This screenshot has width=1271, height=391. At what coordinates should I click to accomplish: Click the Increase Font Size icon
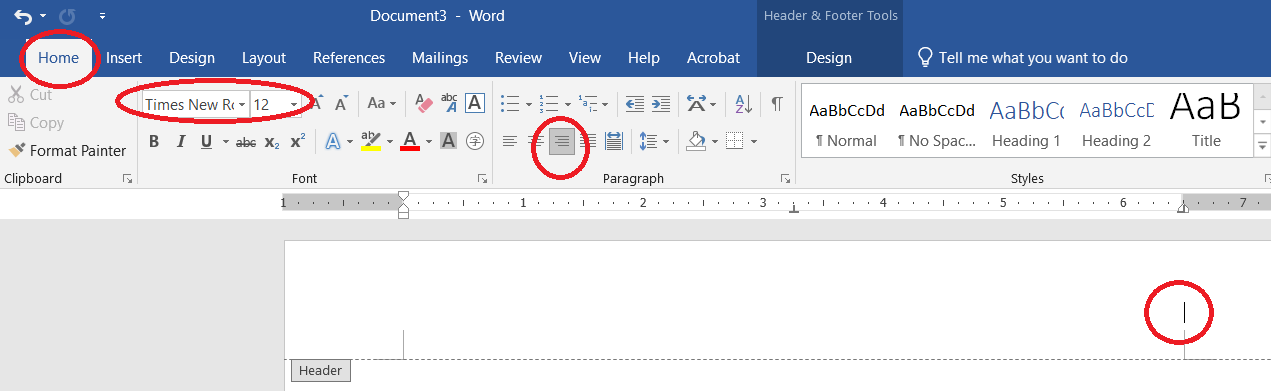[317, 104]
